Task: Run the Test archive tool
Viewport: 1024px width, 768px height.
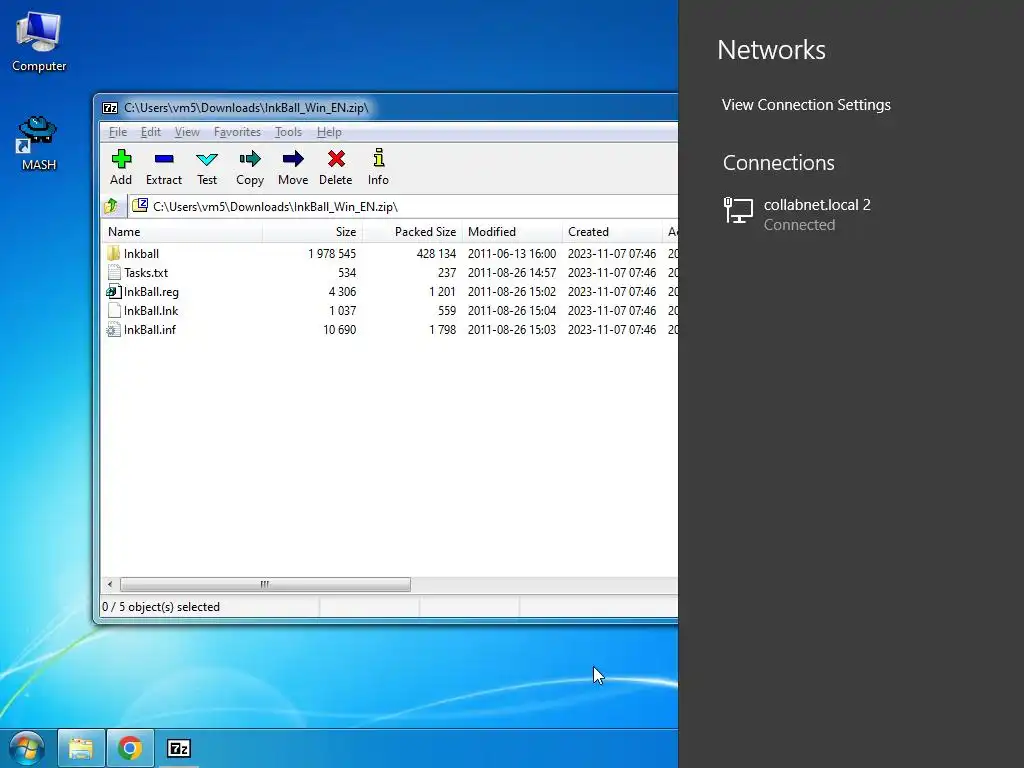Action: (207, 159)
